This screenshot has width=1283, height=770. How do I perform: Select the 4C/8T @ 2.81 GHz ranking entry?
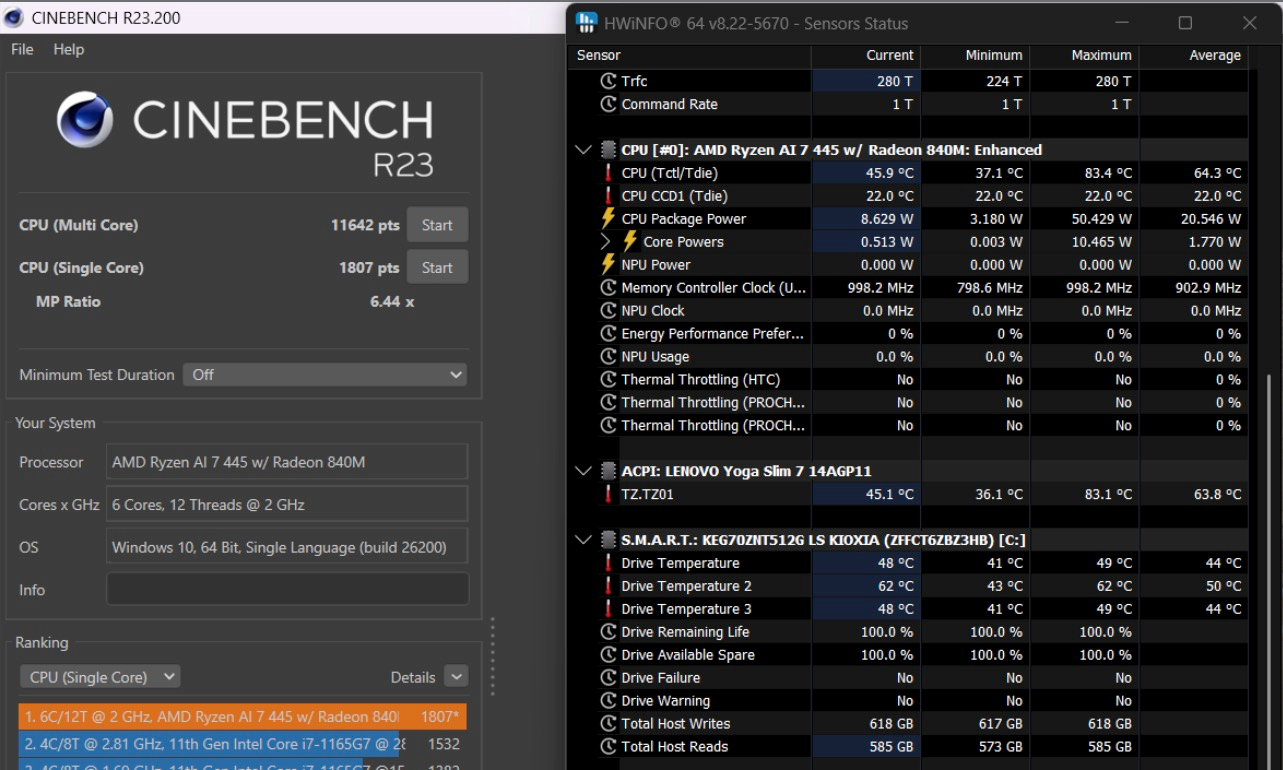242,744
